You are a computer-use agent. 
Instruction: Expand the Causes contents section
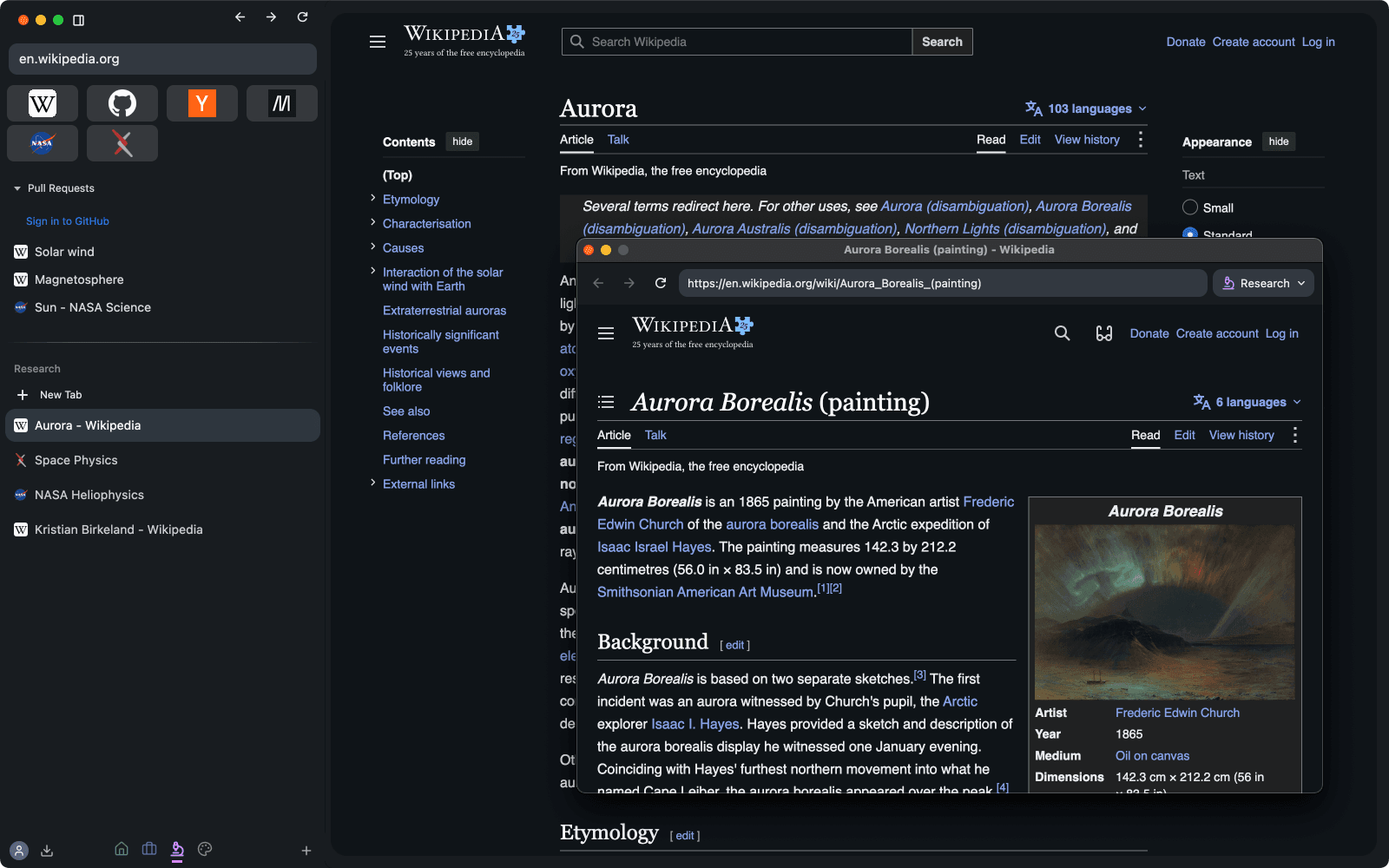(373, 247)
